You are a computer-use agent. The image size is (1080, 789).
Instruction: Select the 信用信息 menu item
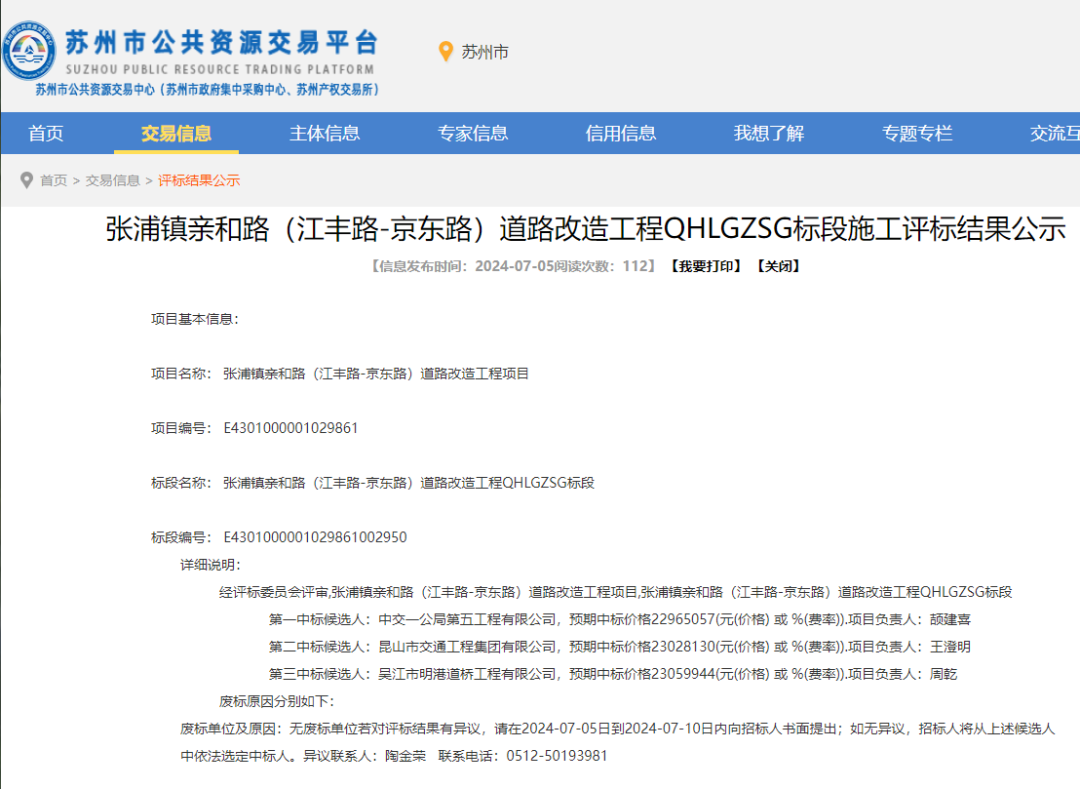click(621, 134)
